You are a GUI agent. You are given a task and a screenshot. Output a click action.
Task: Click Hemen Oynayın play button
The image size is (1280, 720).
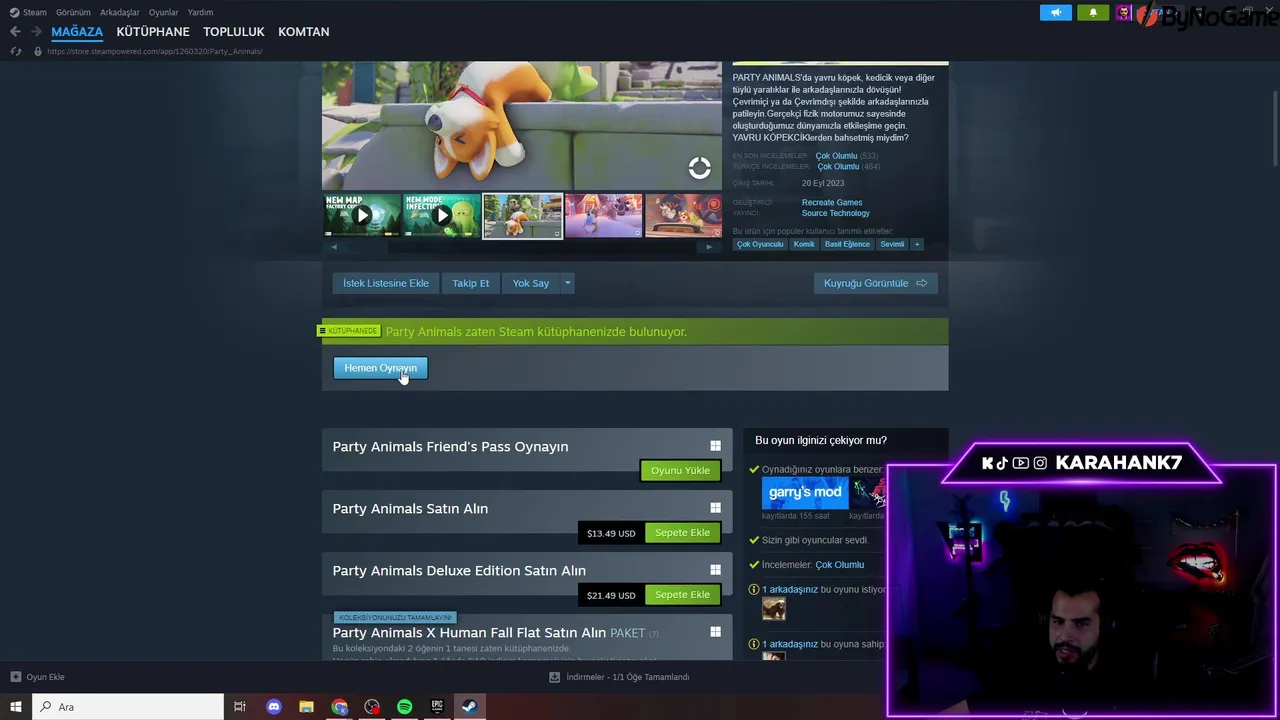pyautogui.click(x=380, y=368)
